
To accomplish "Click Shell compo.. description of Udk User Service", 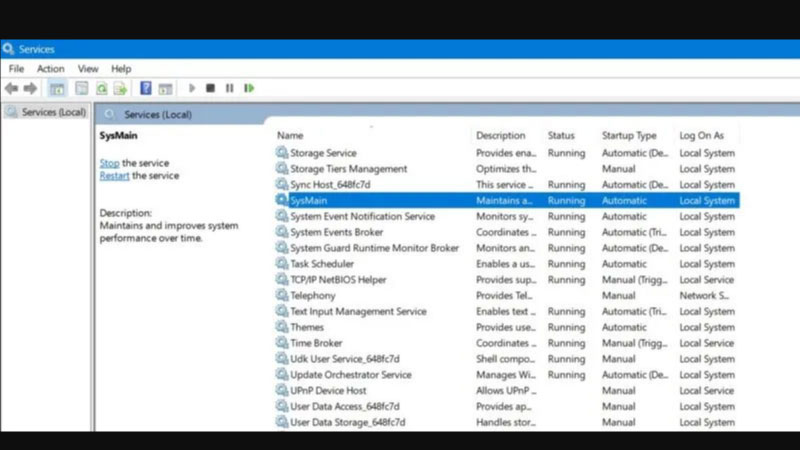I will pos(506,359).
